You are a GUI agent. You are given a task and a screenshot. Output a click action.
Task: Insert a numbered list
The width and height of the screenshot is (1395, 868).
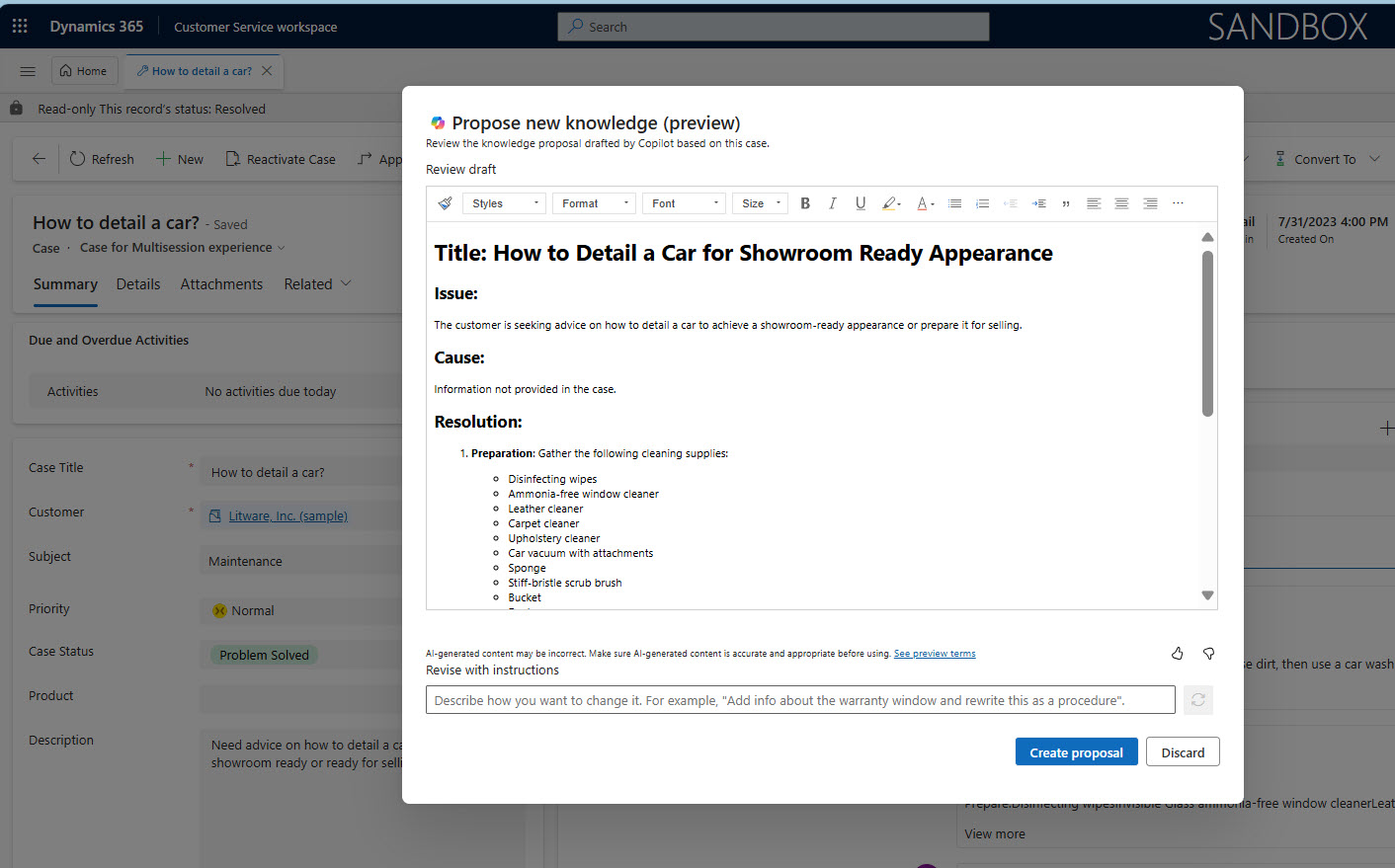click(x=982, y=203)
